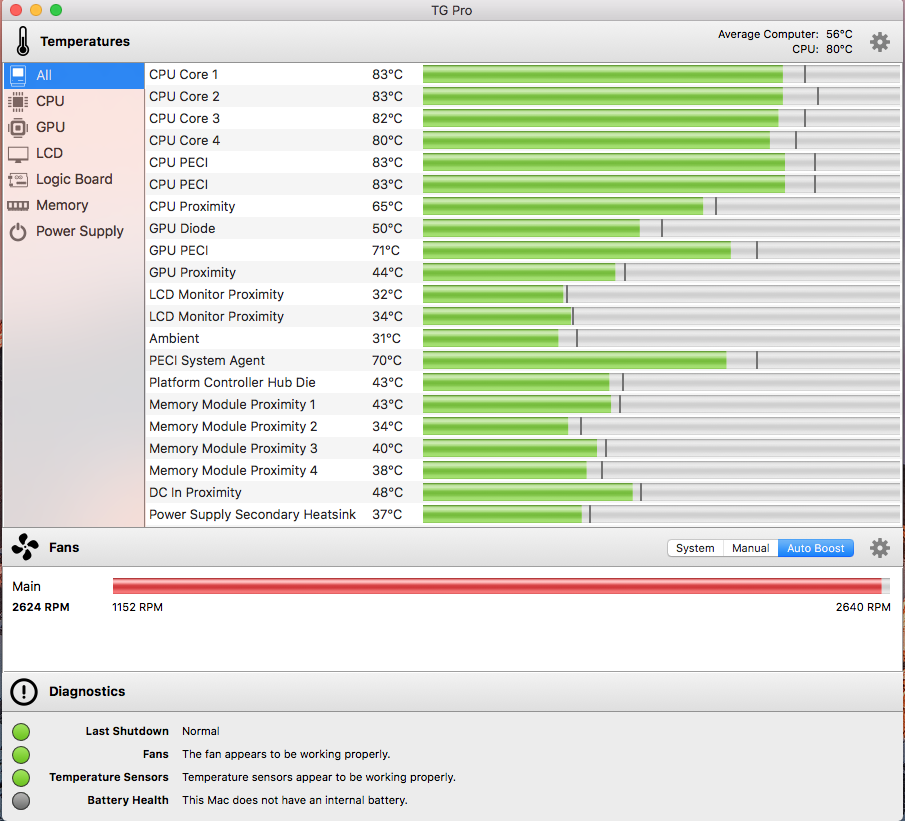905x821 pixels.
Task: Select Memory Module Proximity 1 row
Action: click(x=522, y=404)
